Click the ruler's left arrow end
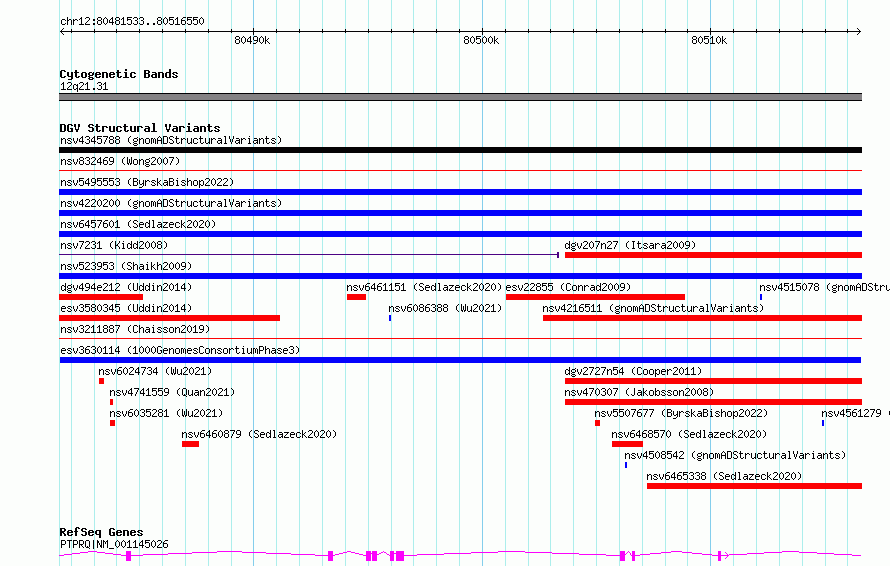The image size is (890, 566). click(62, 32)
